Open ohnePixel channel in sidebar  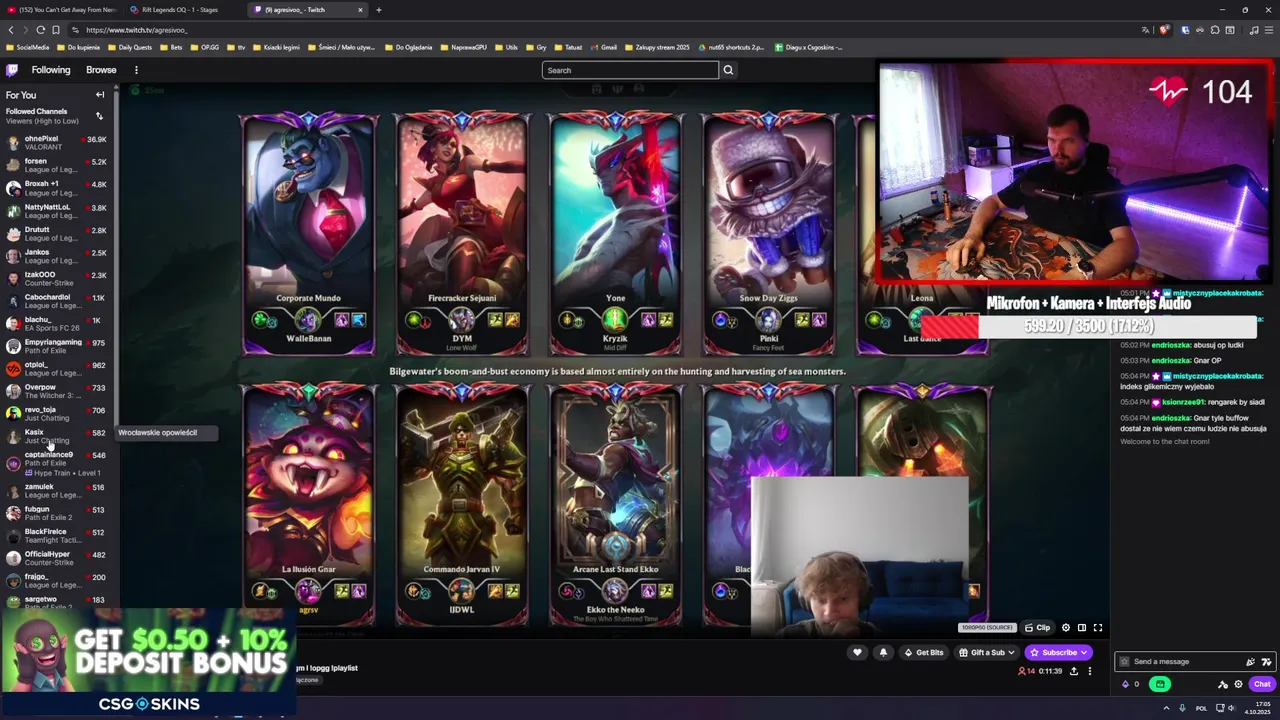[56, 143]
